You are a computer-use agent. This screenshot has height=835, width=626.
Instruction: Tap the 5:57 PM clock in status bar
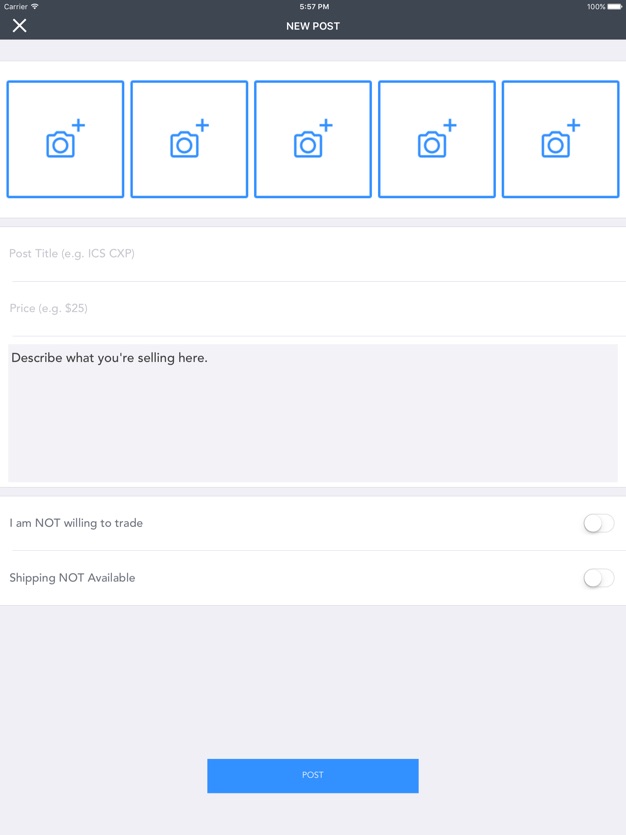(x=314, y=7)
